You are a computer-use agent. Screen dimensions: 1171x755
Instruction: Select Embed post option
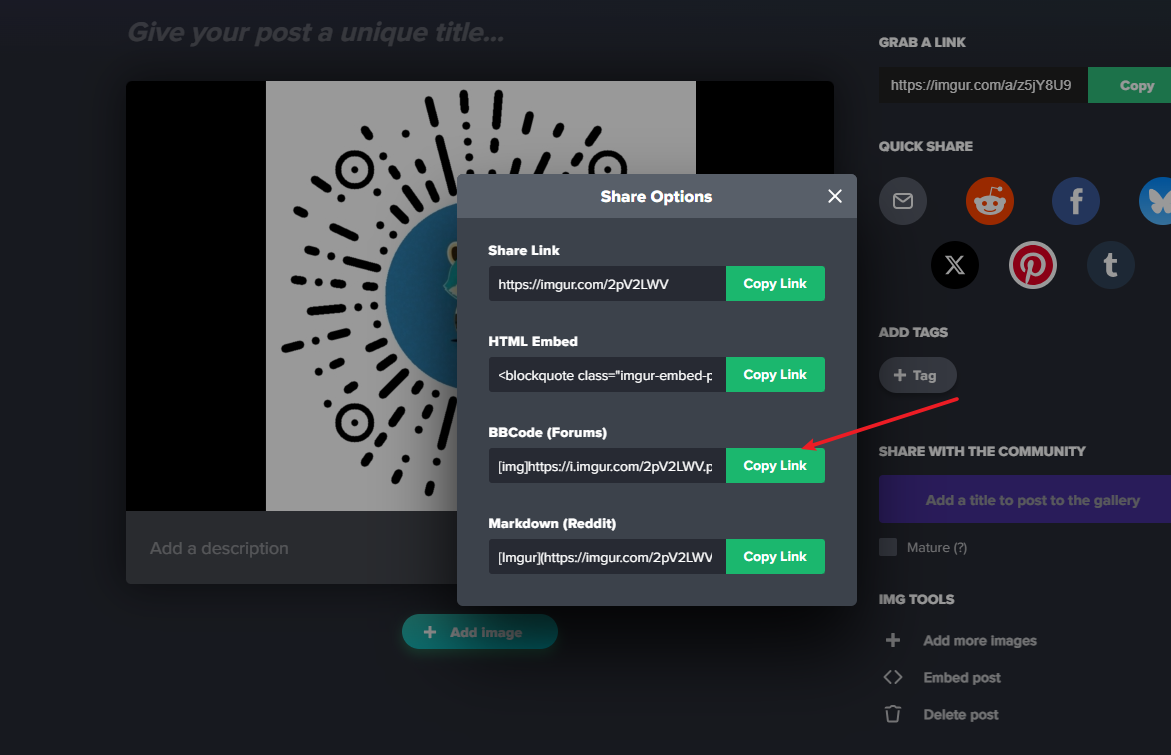tap(961, 677)
